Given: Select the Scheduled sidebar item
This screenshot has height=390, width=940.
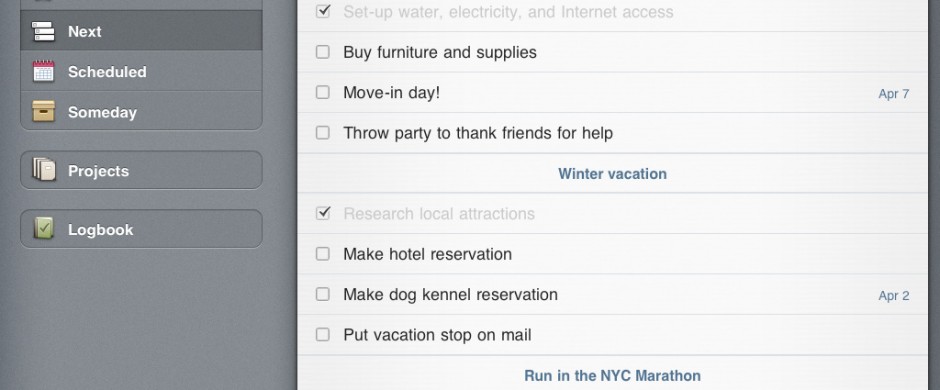Looking at the screenshot, I should click(141, 71).
